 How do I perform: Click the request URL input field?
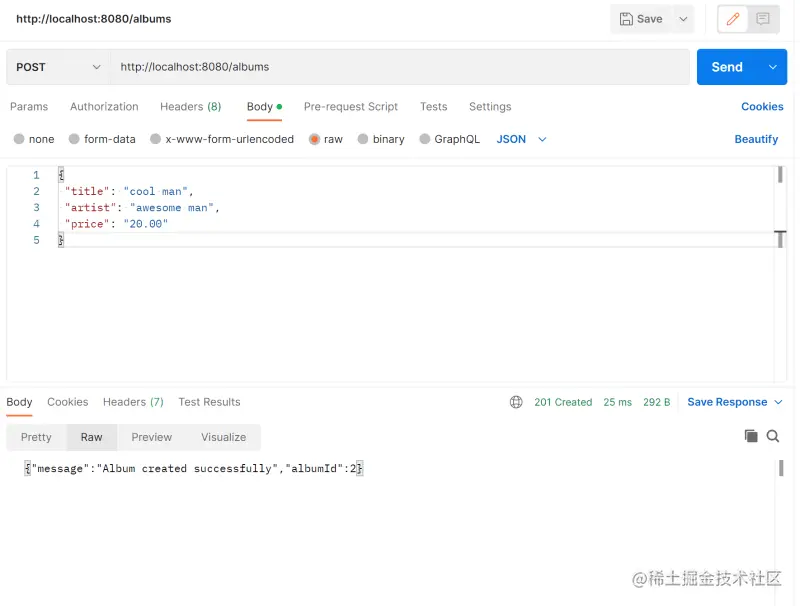tap(399, 67)
